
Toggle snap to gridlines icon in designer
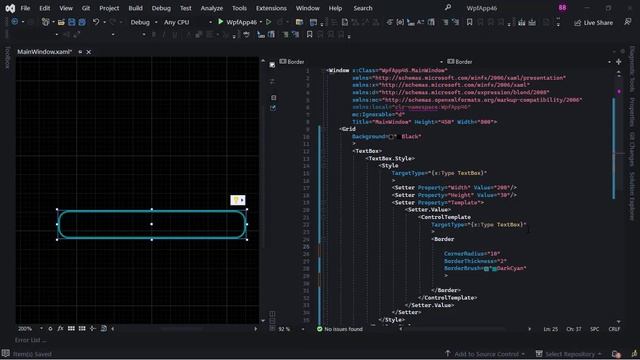(x=82, y=329)
